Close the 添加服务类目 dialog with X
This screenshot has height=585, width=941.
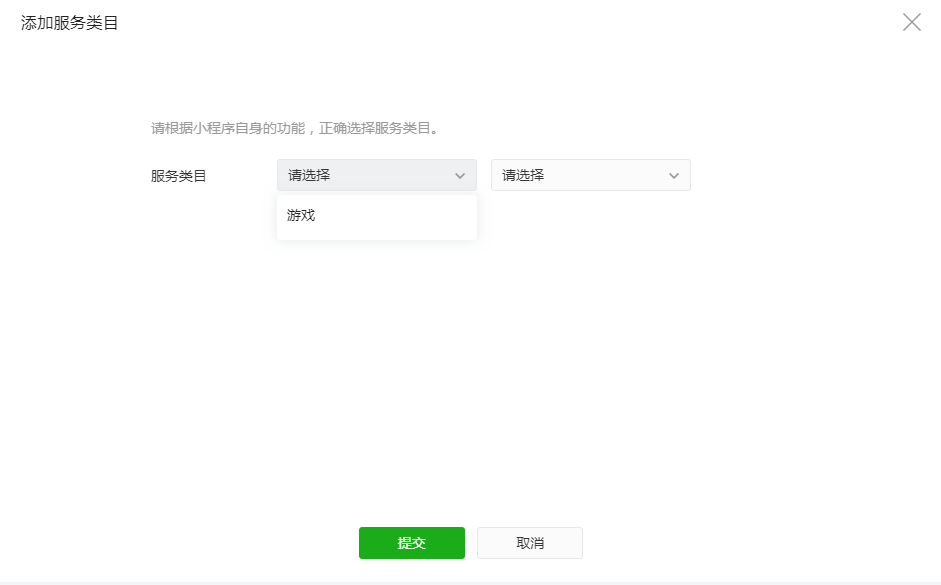pos(912,22)
